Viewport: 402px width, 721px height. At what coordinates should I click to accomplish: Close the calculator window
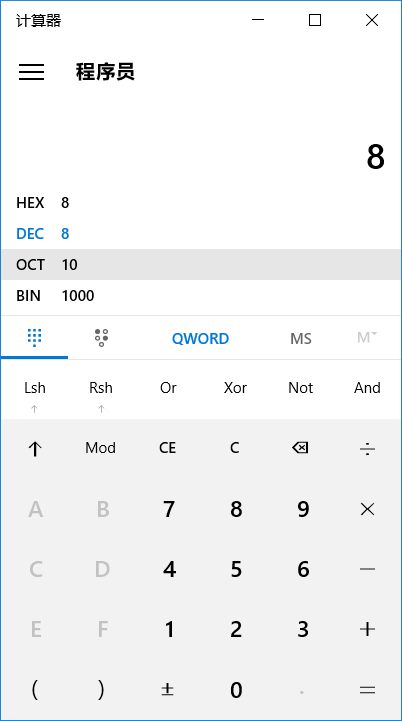[372, 20]
